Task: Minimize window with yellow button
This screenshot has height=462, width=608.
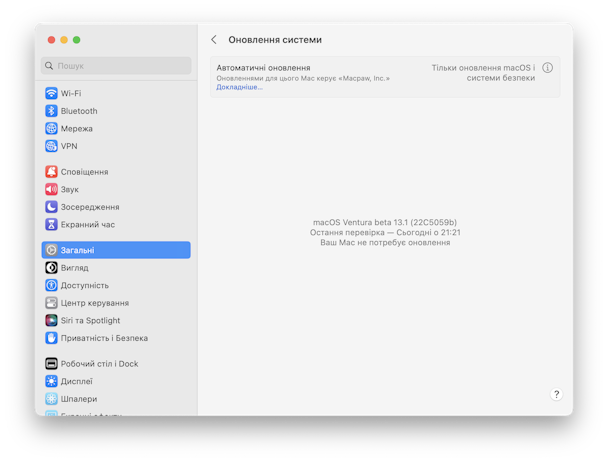Action: 64,40
